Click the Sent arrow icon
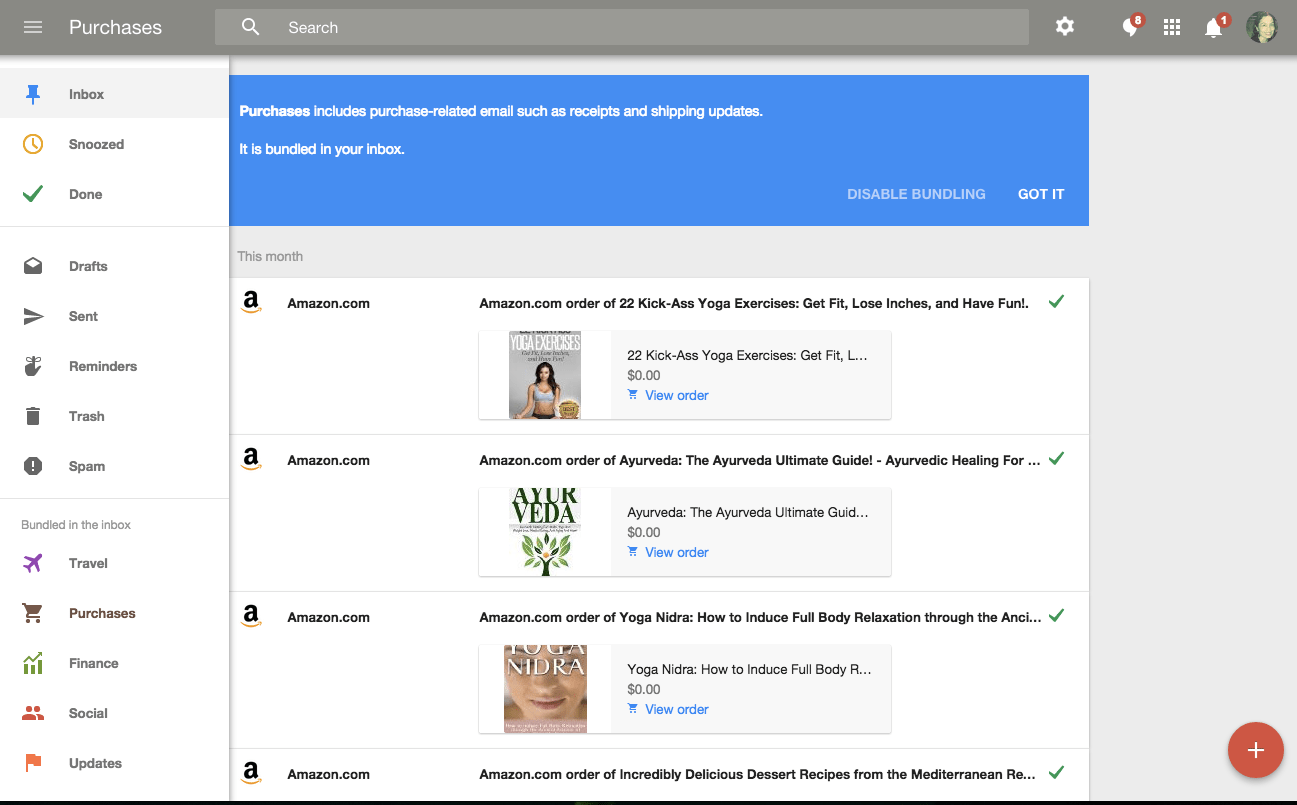Image resolution: width=1297 pixels, height=805 pixels. click(x=33, y=316)
